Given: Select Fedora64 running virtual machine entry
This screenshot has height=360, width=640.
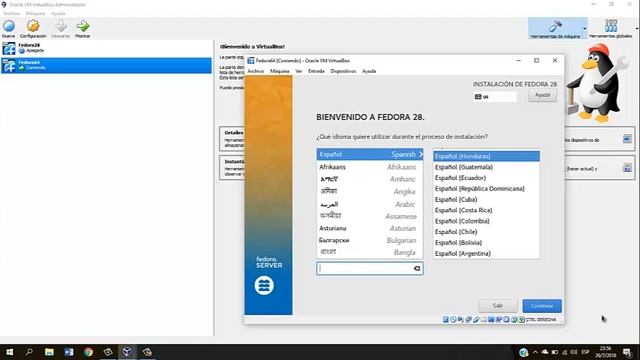Looking at the screenshot, I should (x=106, y=65).
